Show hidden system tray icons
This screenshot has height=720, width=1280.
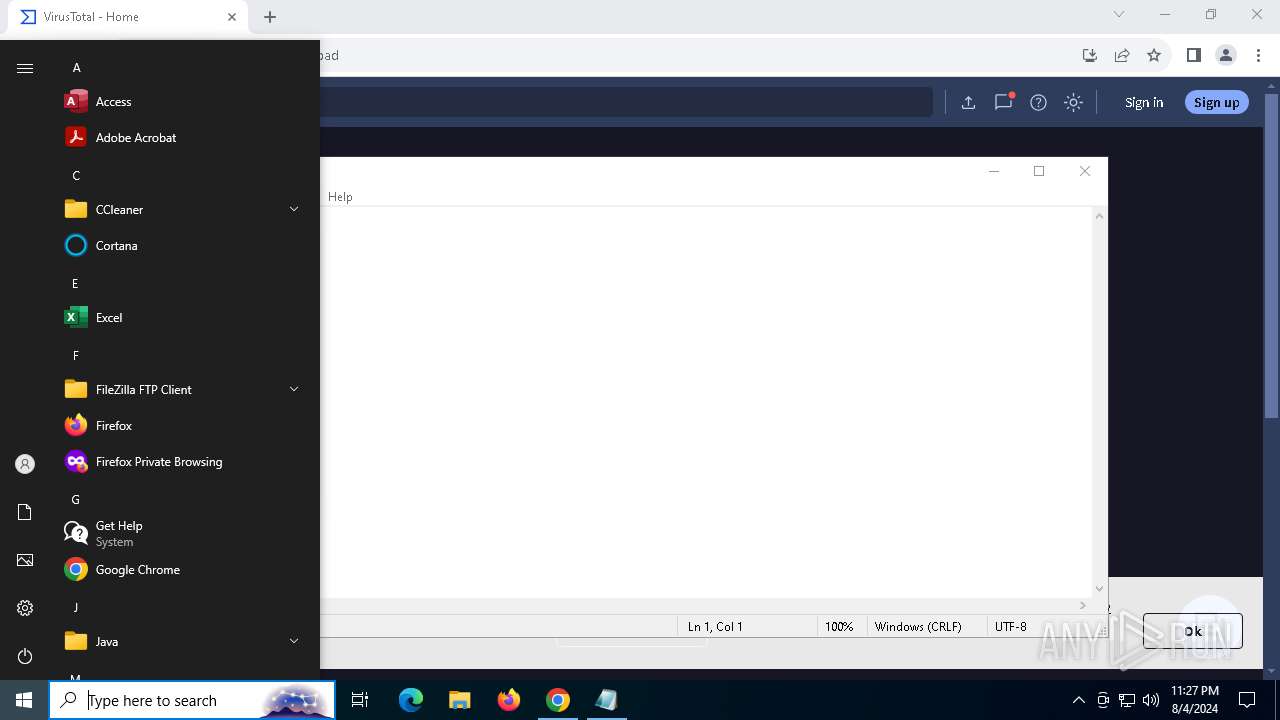point(1078,700)
